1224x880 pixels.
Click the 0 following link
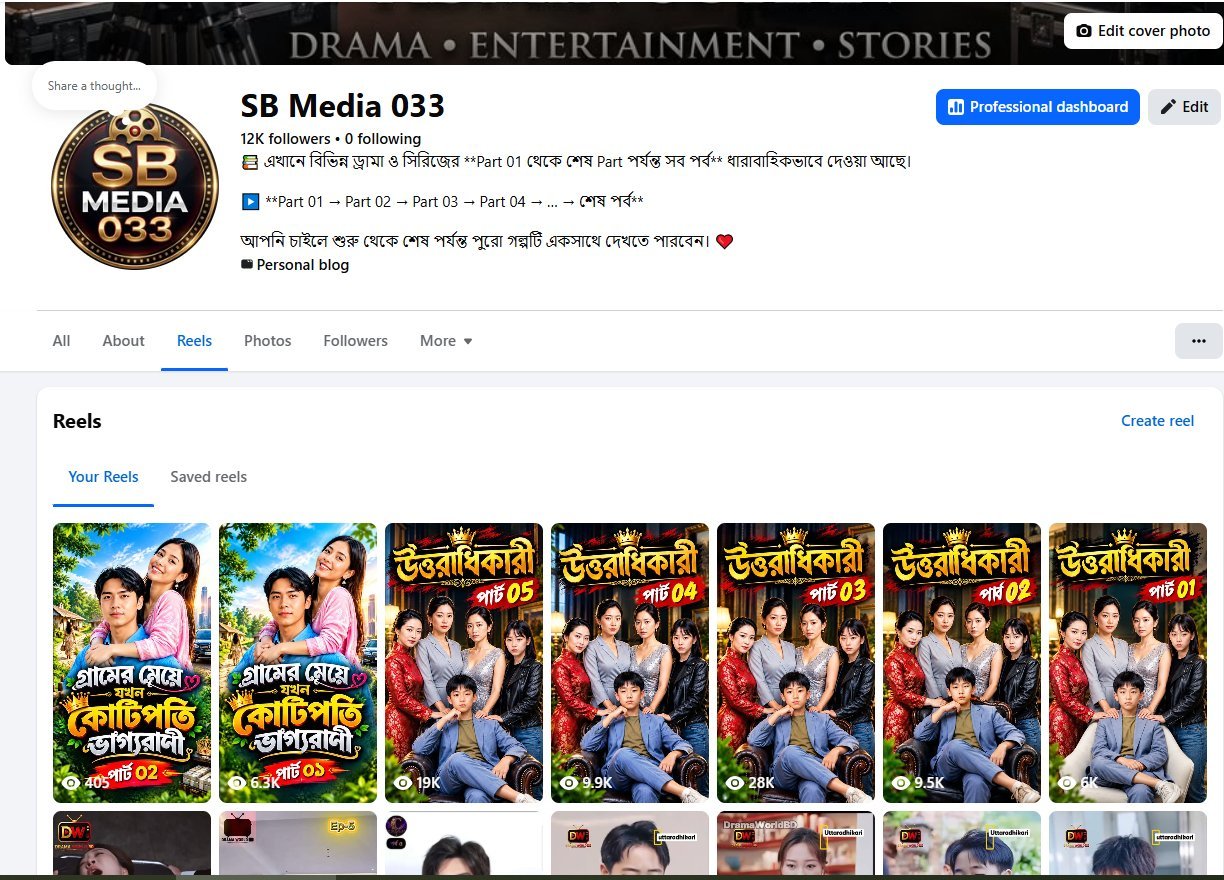tap(383, 139)
